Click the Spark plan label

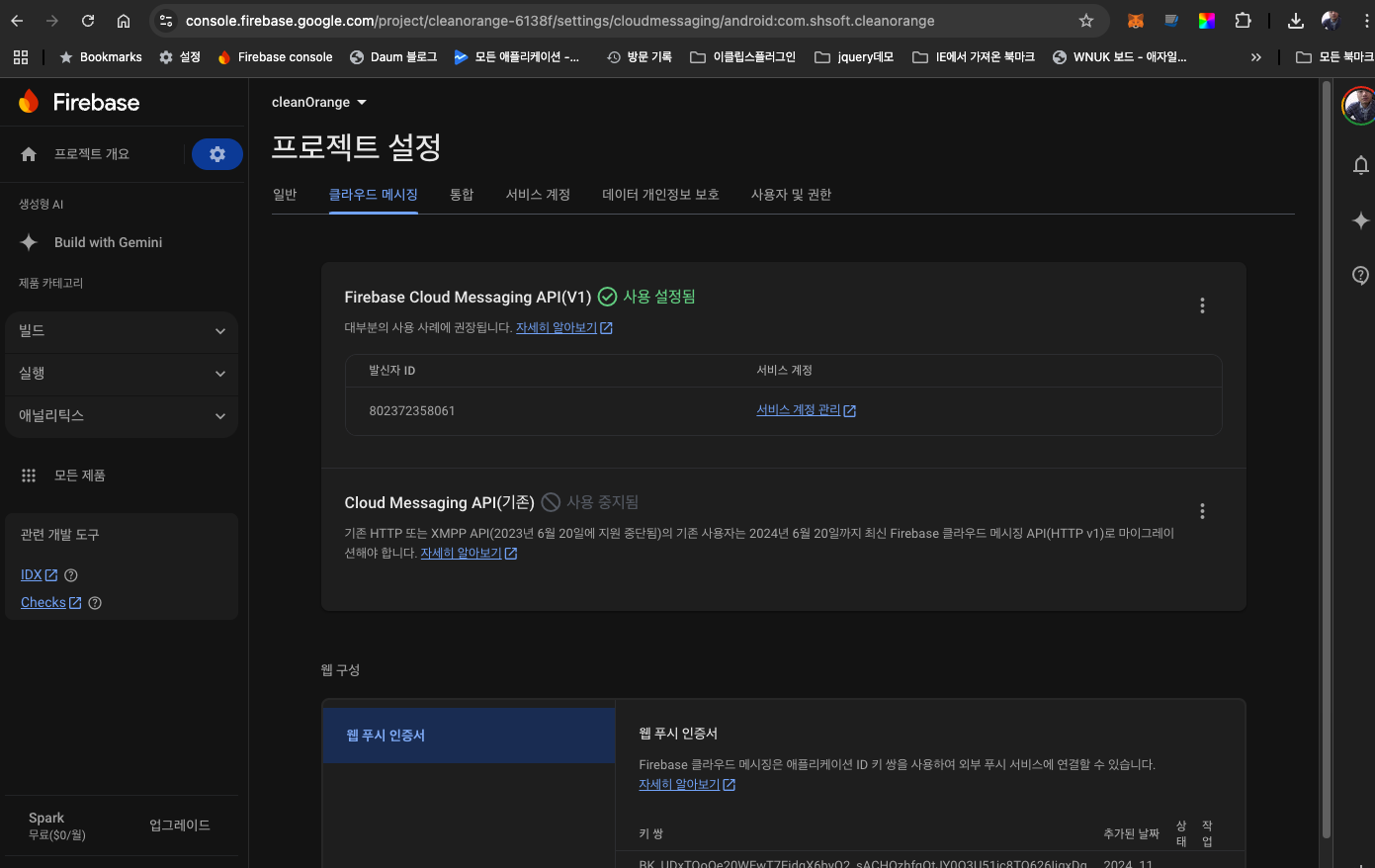[x=46, y=818]
